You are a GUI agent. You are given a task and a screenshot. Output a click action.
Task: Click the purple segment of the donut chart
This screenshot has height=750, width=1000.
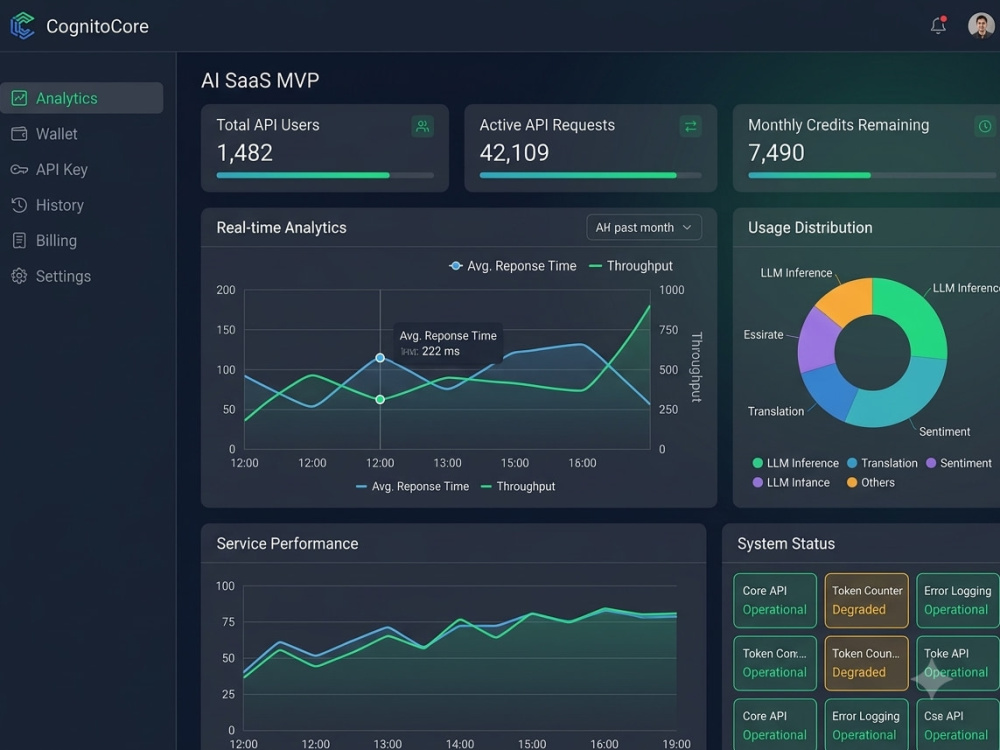point(818,340)
